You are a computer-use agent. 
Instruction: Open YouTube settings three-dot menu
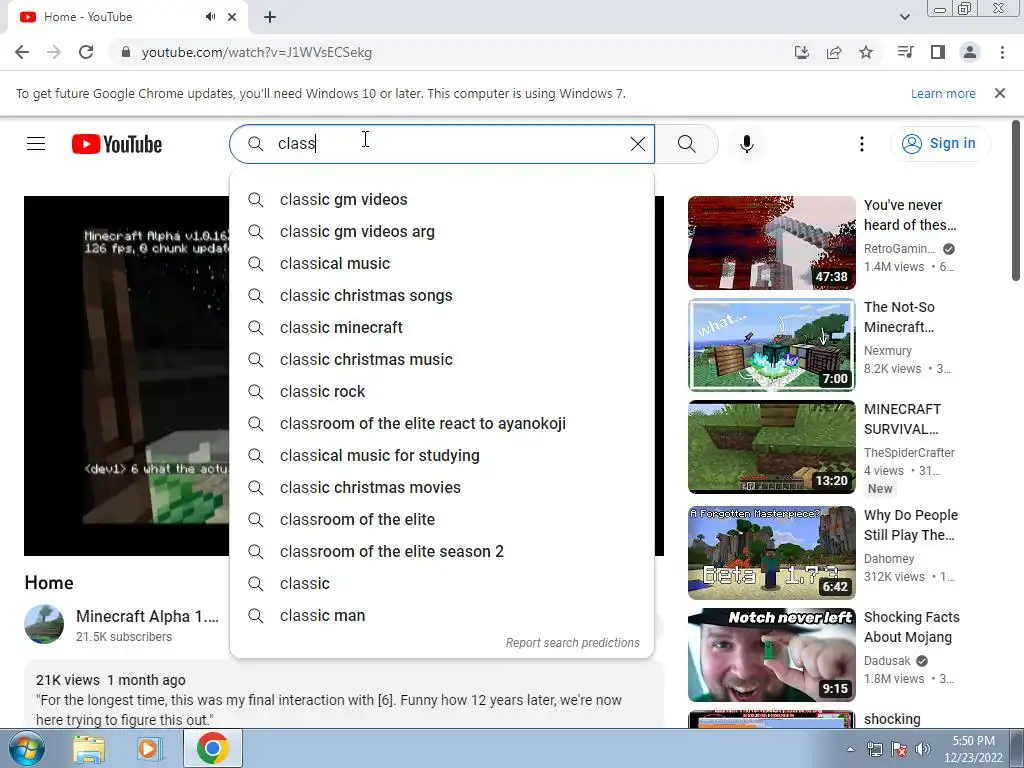coord(861,144)
